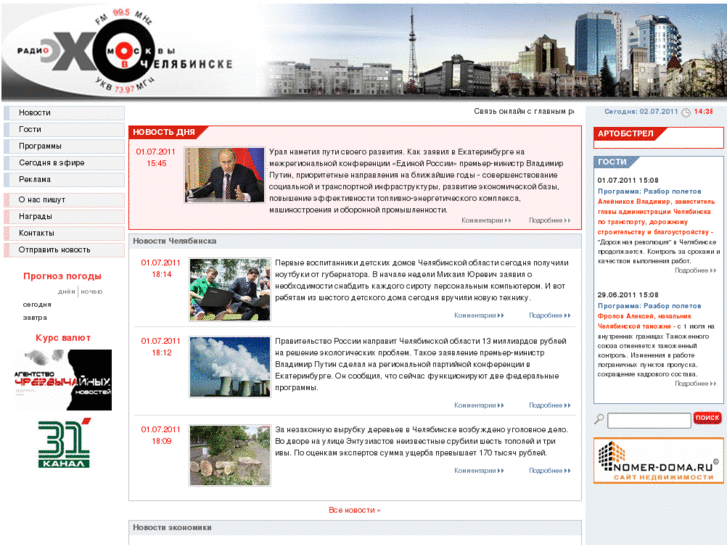Click the Курс валют heading
The image size is (727, 545).
click(x=63, y=338)
